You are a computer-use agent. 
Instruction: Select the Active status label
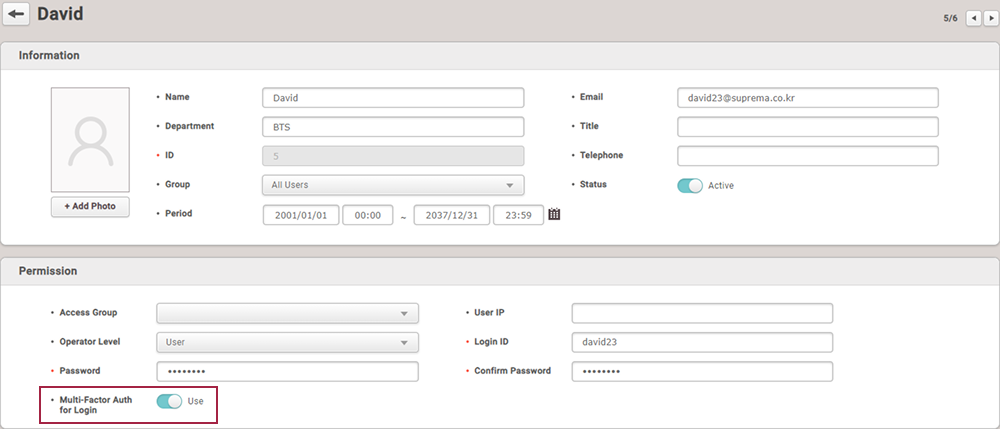coord(721,186)
